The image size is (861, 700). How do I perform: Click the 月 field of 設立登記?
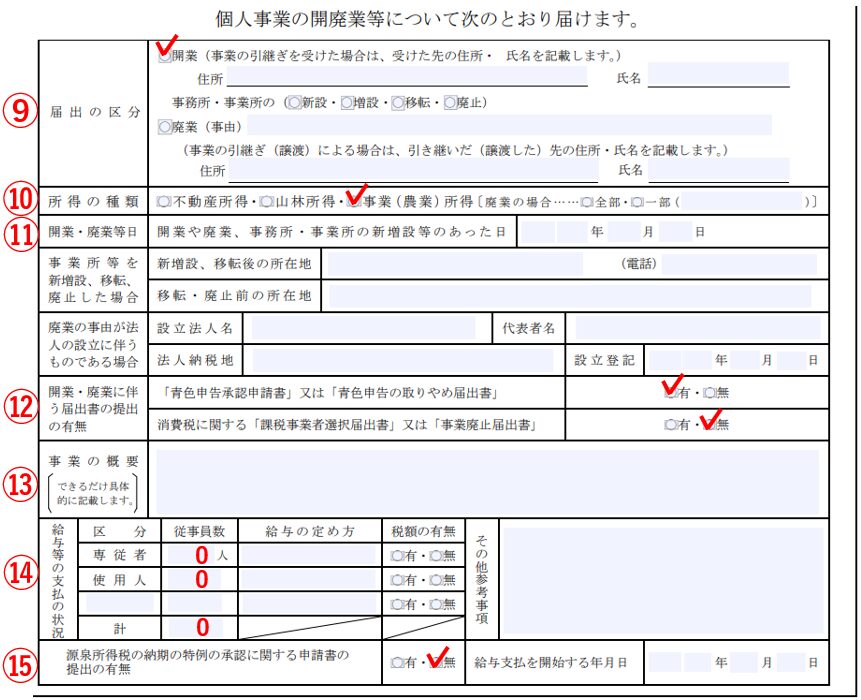tap(745, 361)
